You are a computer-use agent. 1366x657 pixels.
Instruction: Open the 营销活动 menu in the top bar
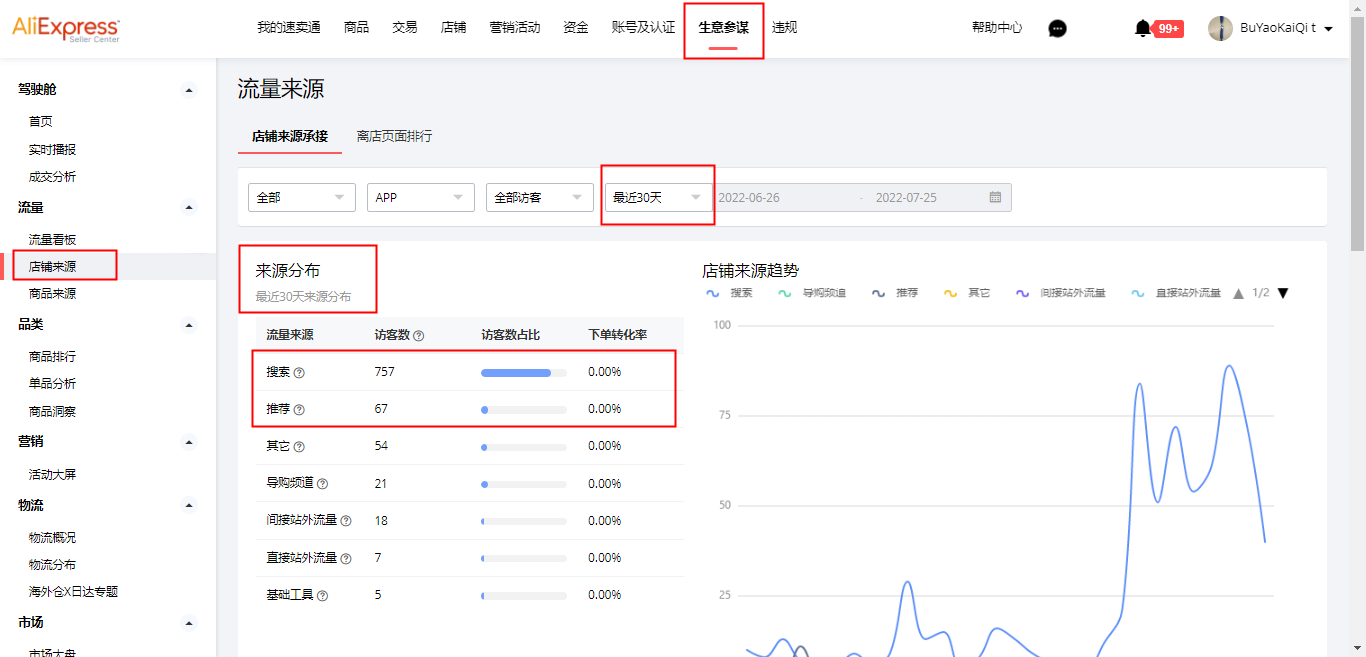click(x=515, y=28)
